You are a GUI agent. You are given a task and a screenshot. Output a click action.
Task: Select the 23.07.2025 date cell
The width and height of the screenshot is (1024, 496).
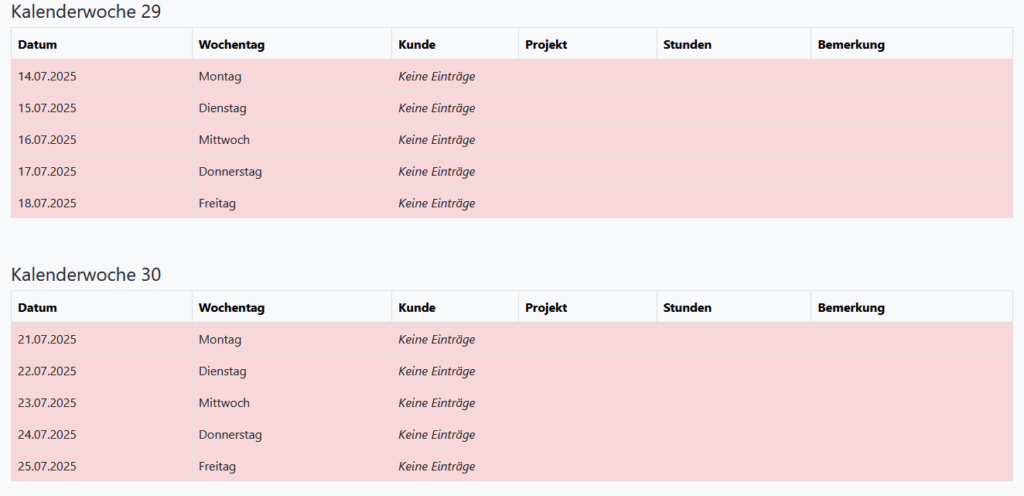coord(47,404)
